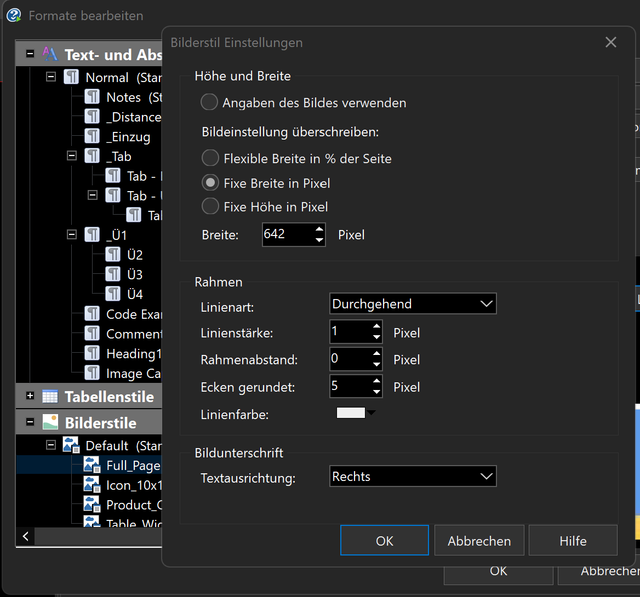
Task: Open the Linienfarbe color swatch picker
Action: tap(355, 413)
